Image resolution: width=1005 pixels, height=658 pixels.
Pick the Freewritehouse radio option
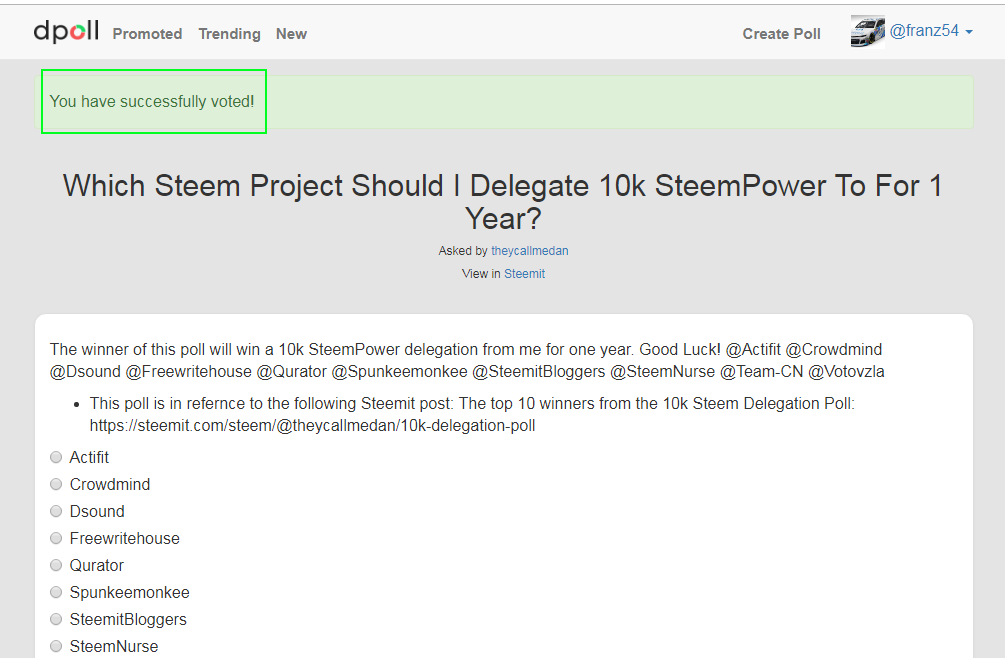coord(56,538)
